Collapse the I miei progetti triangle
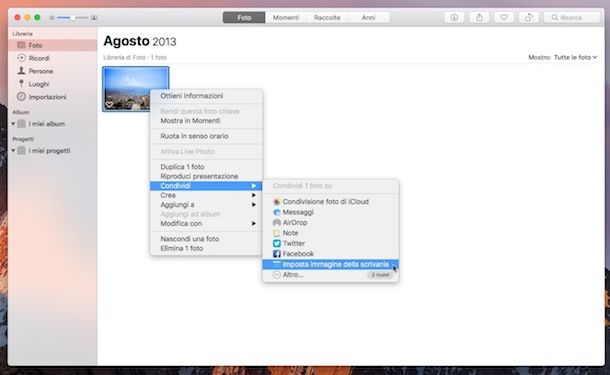Screen dimensions: 610x375 tap(13, 151)
